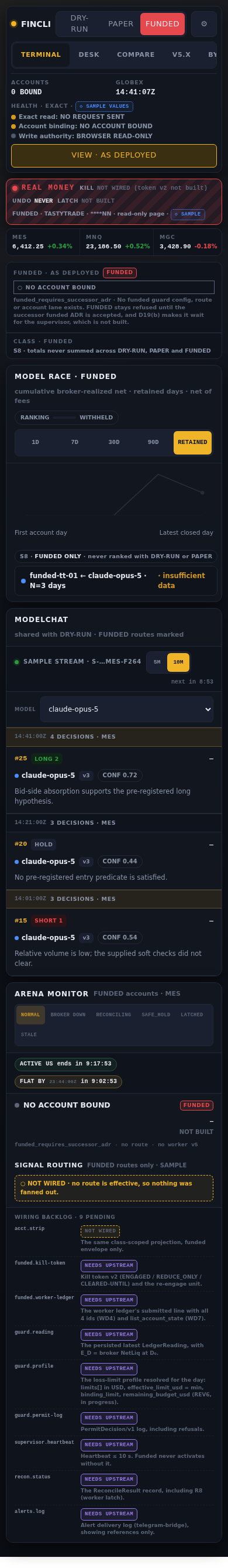Select the 30D range button
The width and height of the screenshot is (228, 1568).
[113, 443]
